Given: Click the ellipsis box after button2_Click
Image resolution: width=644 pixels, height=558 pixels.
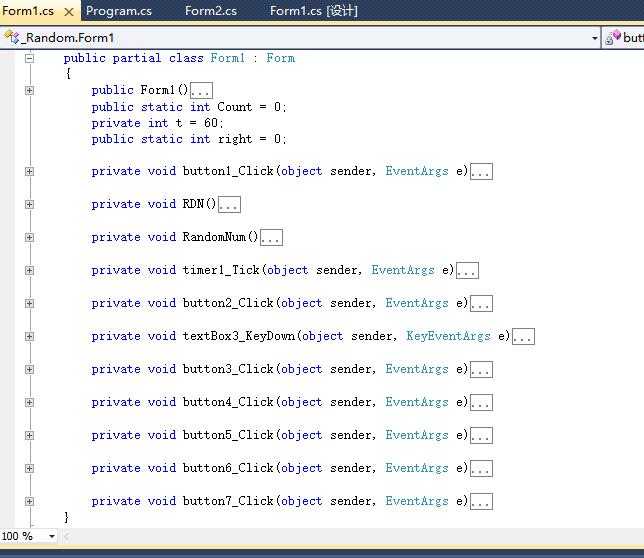Looking at the screenshot, I should coord(481,304).
